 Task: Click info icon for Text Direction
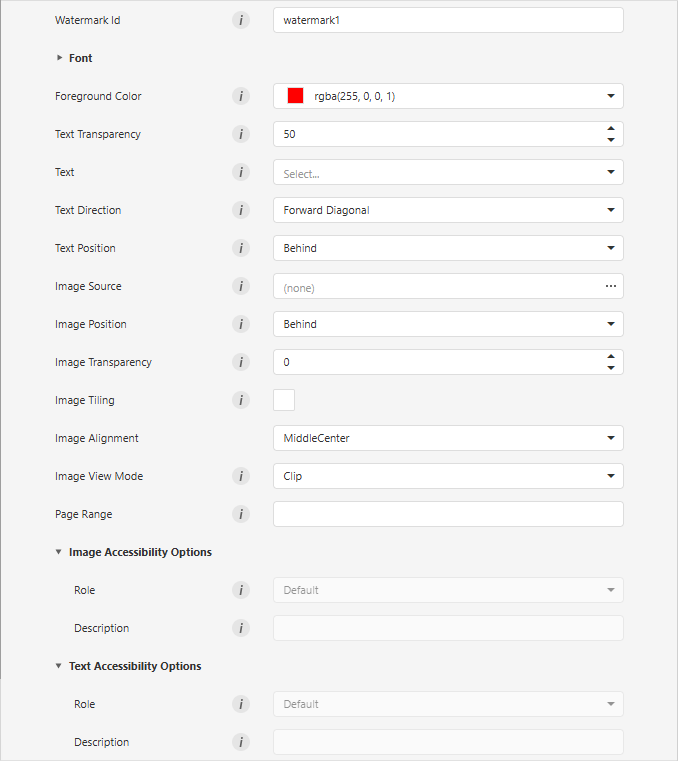[241, 210]
